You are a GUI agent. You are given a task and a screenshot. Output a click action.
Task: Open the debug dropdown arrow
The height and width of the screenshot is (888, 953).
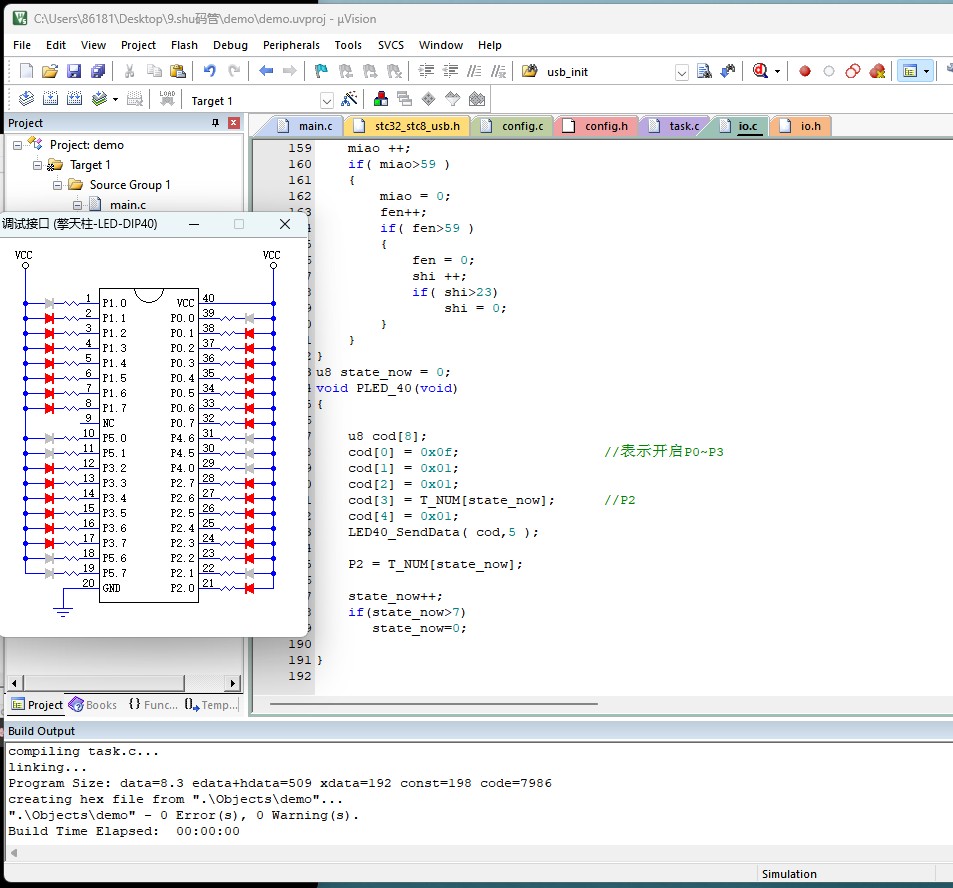tap(777, 72)
